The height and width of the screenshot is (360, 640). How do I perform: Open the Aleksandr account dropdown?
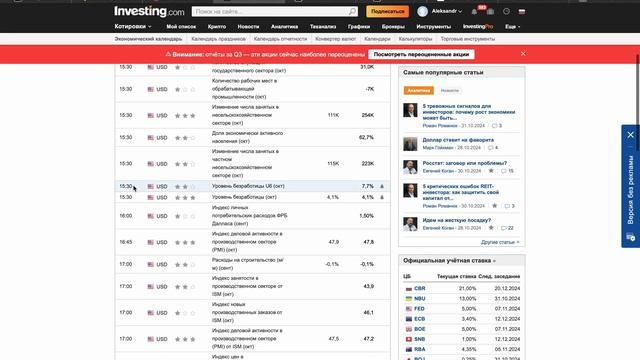447,11
